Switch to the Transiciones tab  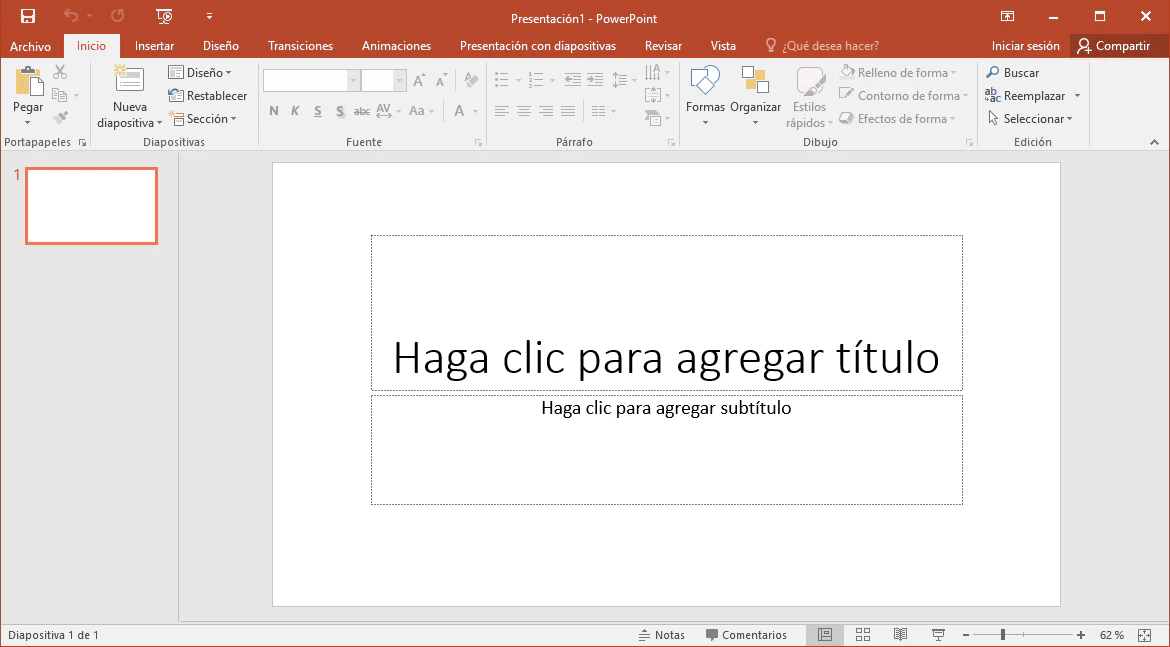tap(300, 46)
